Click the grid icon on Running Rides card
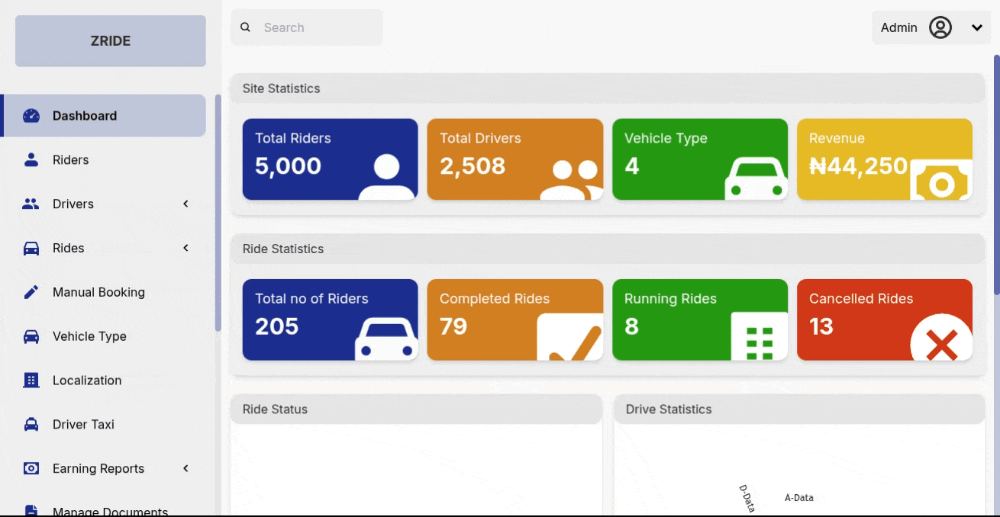Screen dimensions: 1000x517 coord(760,337)
